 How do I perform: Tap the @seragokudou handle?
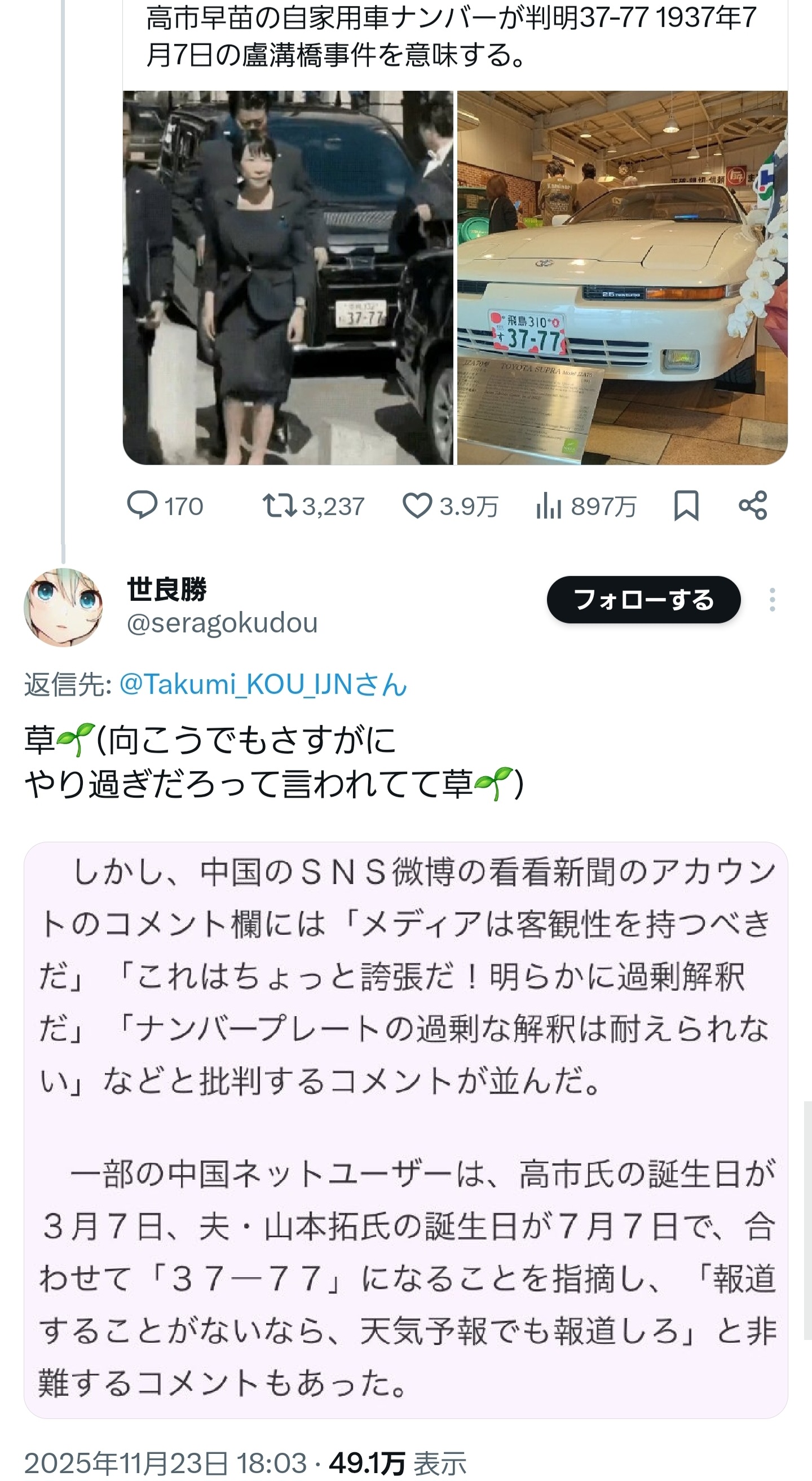222,623
